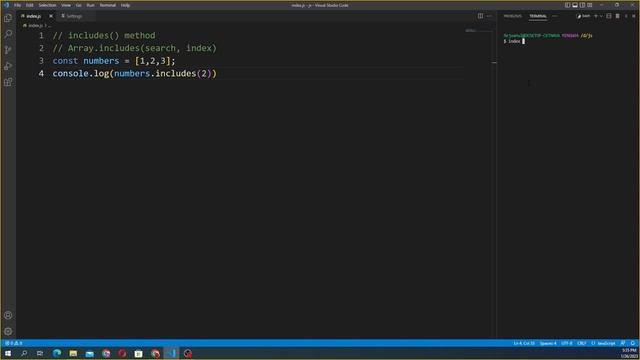Click the split terminal icon
Screen dimensions: 640x360
click(x=609, y=16)
